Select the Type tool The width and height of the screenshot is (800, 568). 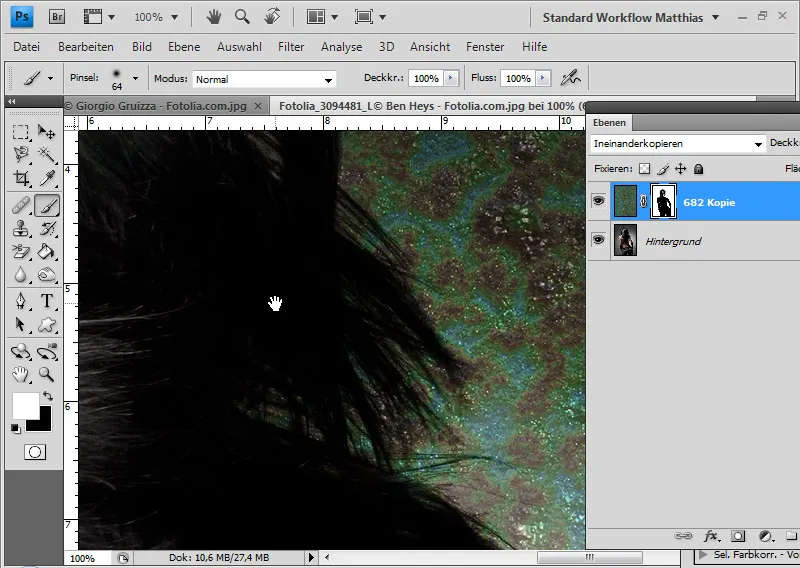[x=47, y=301]
